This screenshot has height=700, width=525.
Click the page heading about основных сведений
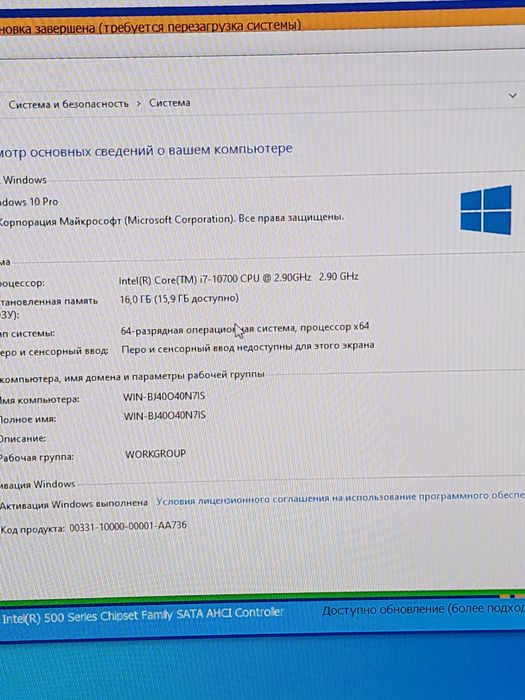point(146,150)
